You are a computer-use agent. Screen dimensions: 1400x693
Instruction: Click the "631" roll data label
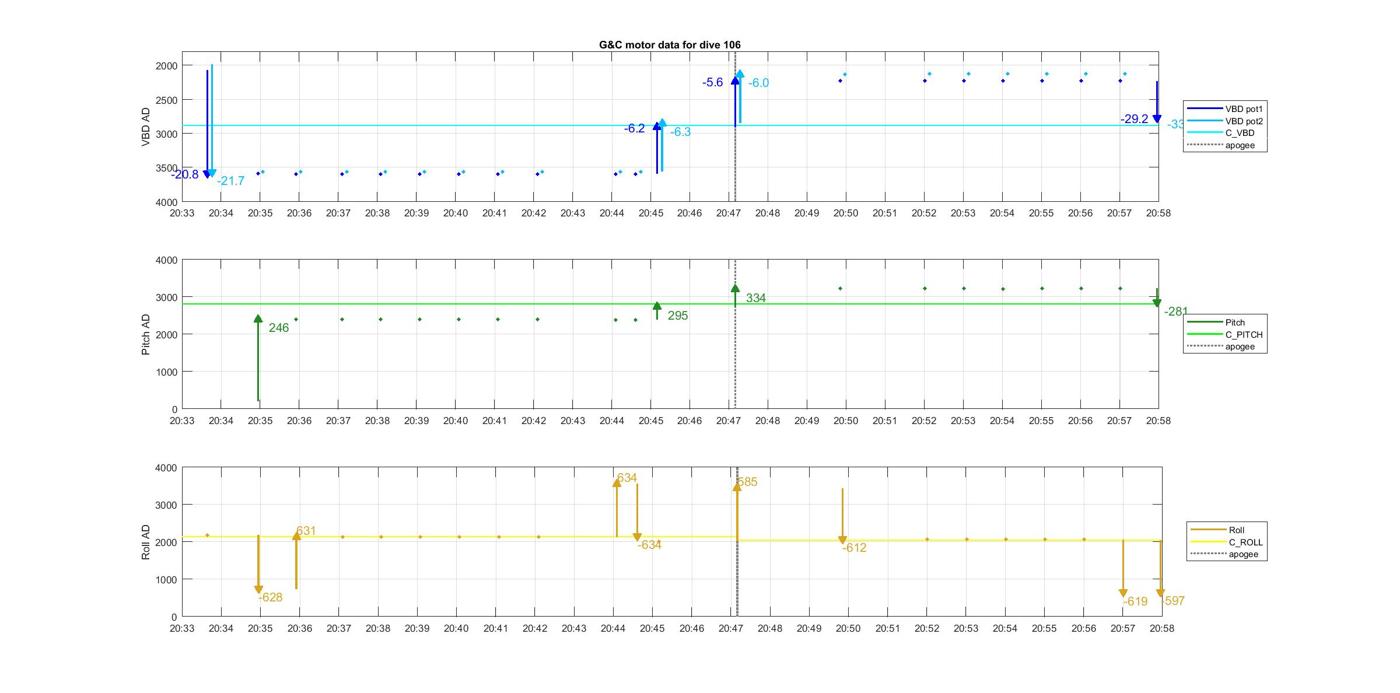[x=306, y=531]
